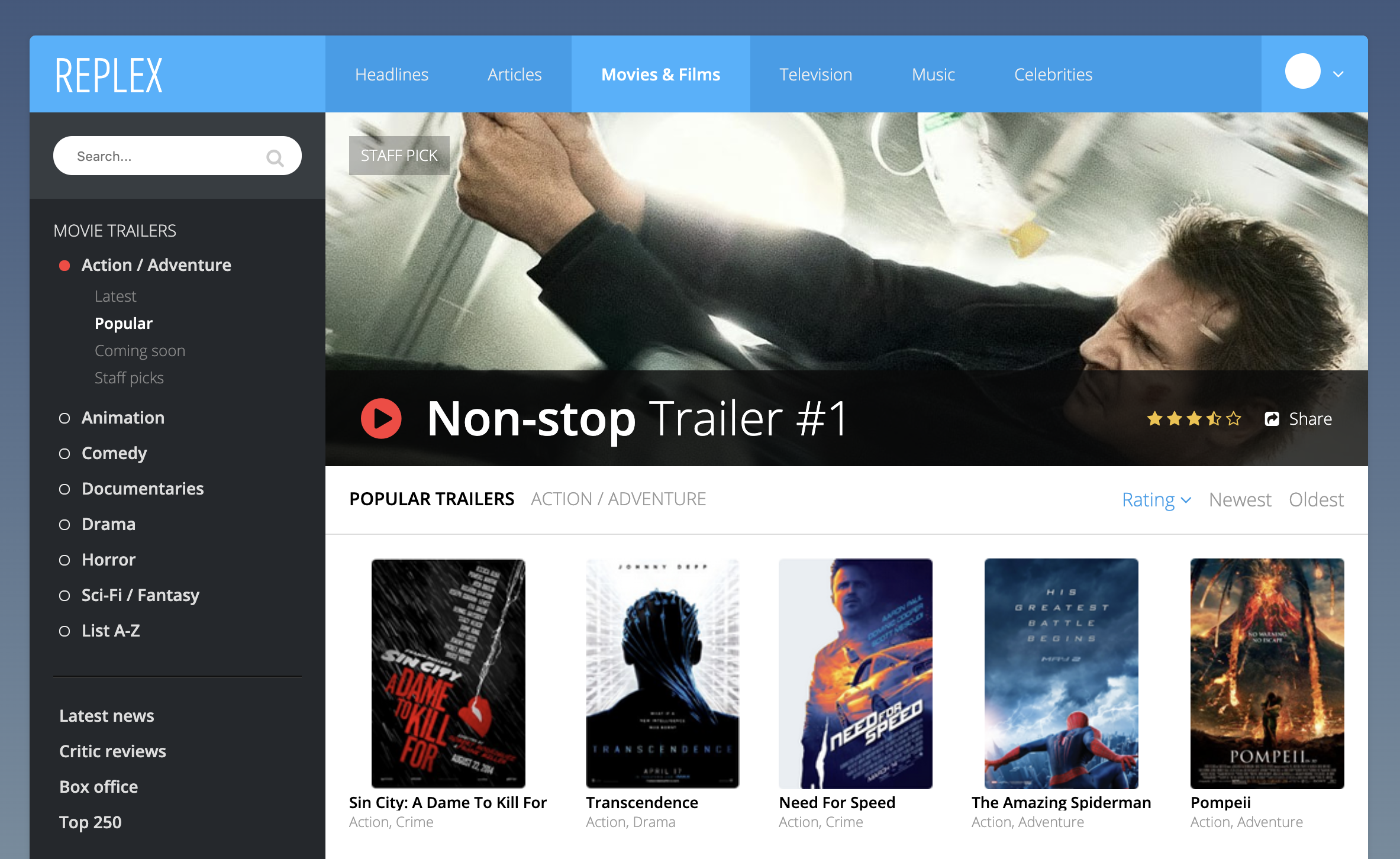The width and height of the screenshot is (1400, 859).
Task: Open the Drama category label
Action: click(108, 524)
